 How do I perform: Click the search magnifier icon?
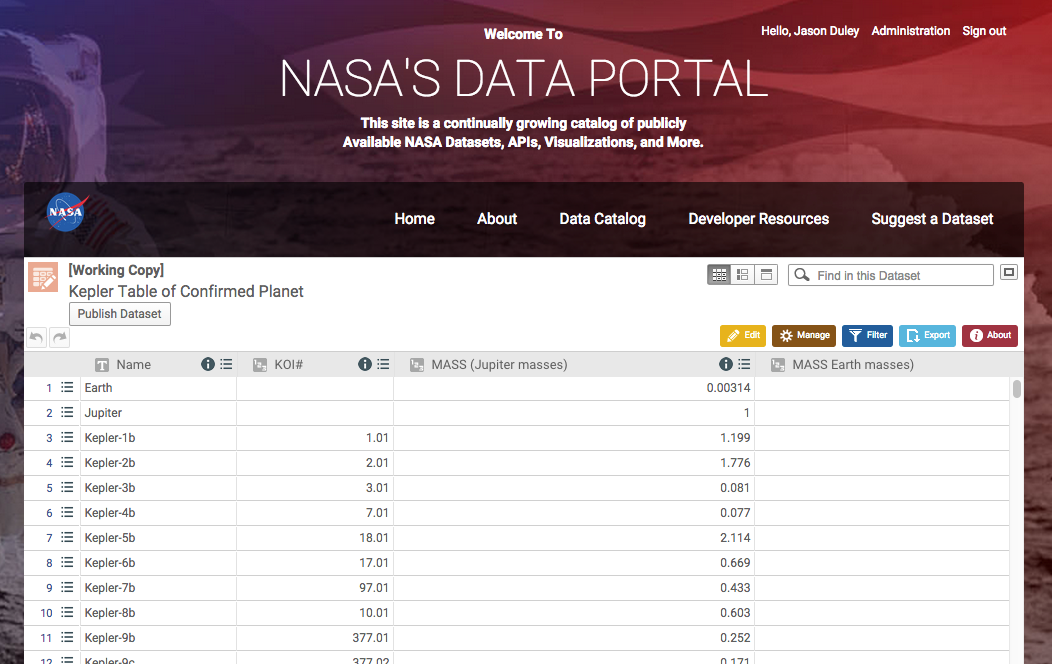(x=802, y=275)
